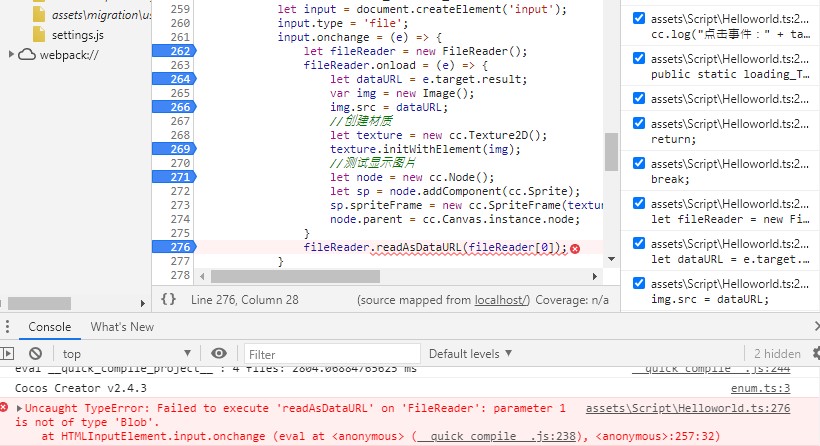Click the red error icon in console
This screenshot has height=446, width=820.
4,407
